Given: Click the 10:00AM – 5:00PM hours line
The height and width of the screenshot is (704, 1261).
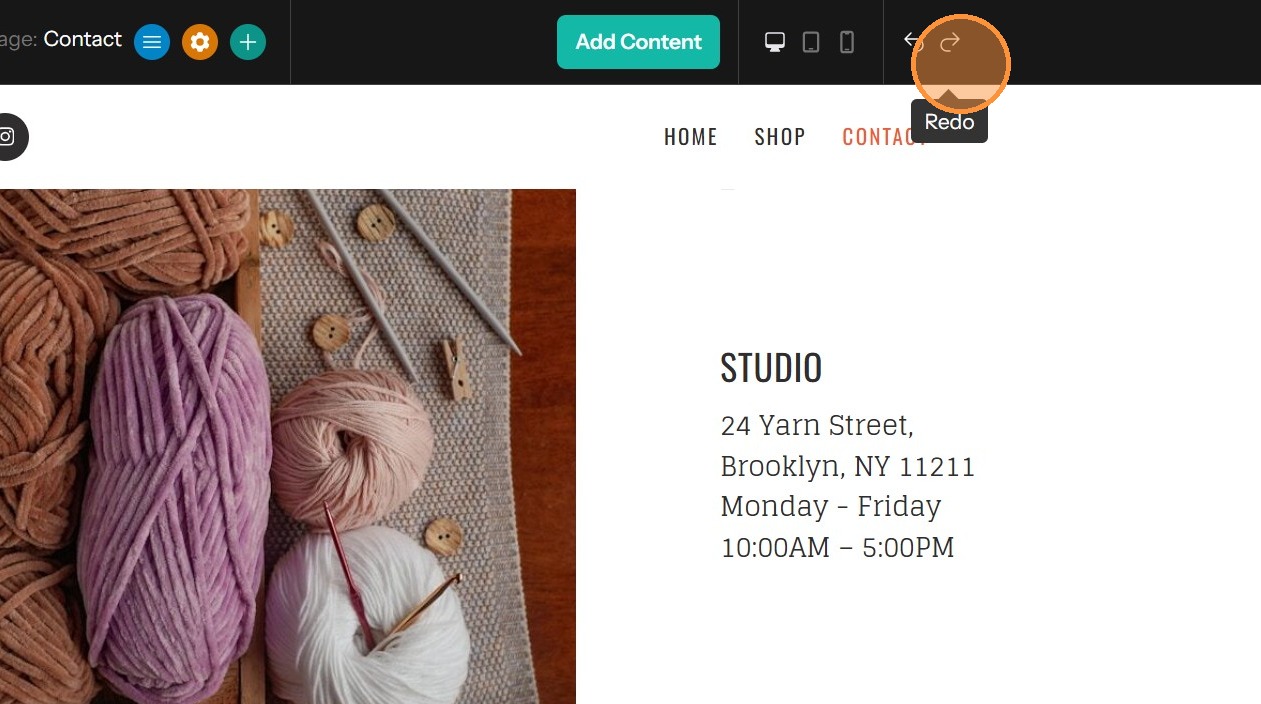Looking at the screenshot, I should click(x=837, y=548).
